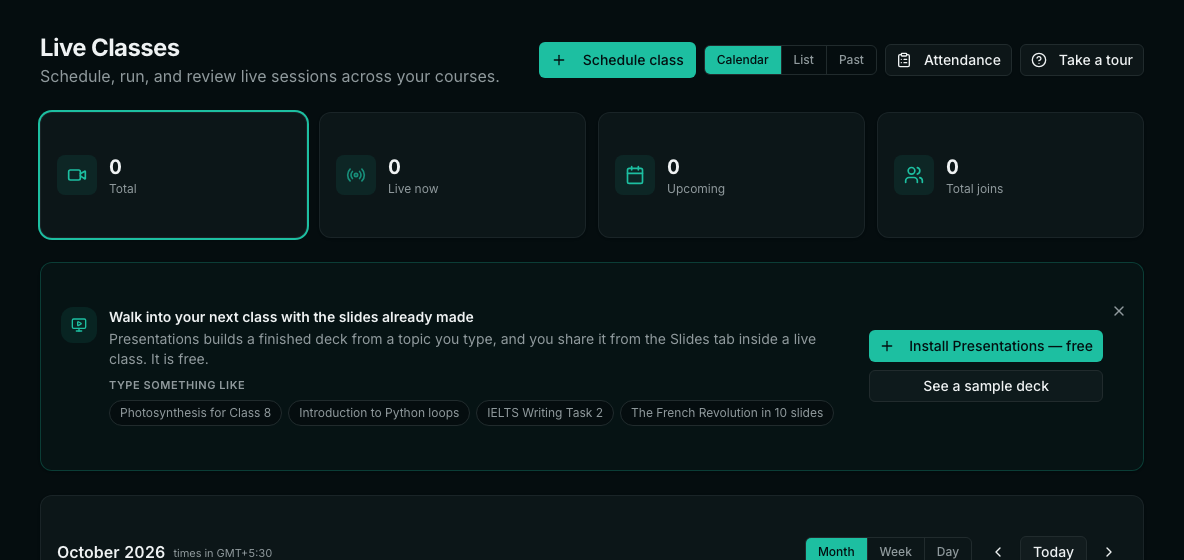This screenshot has width=1184, height=560.
Task: Go to previous month with left chevron
Action: [x=997, y=552]
